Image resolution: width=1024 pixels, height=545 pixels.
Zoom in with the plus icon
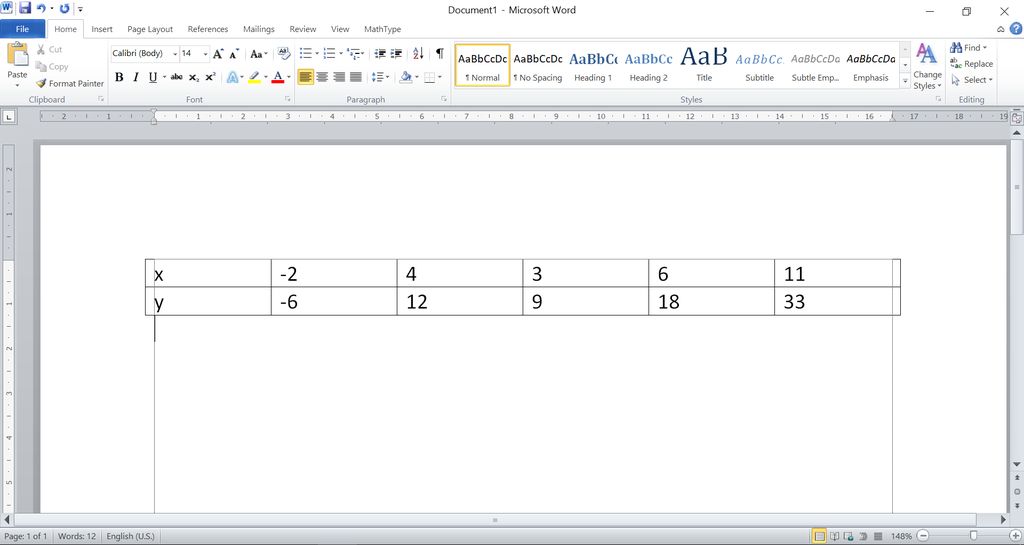pyautogui.click(x=1015, y=536)
